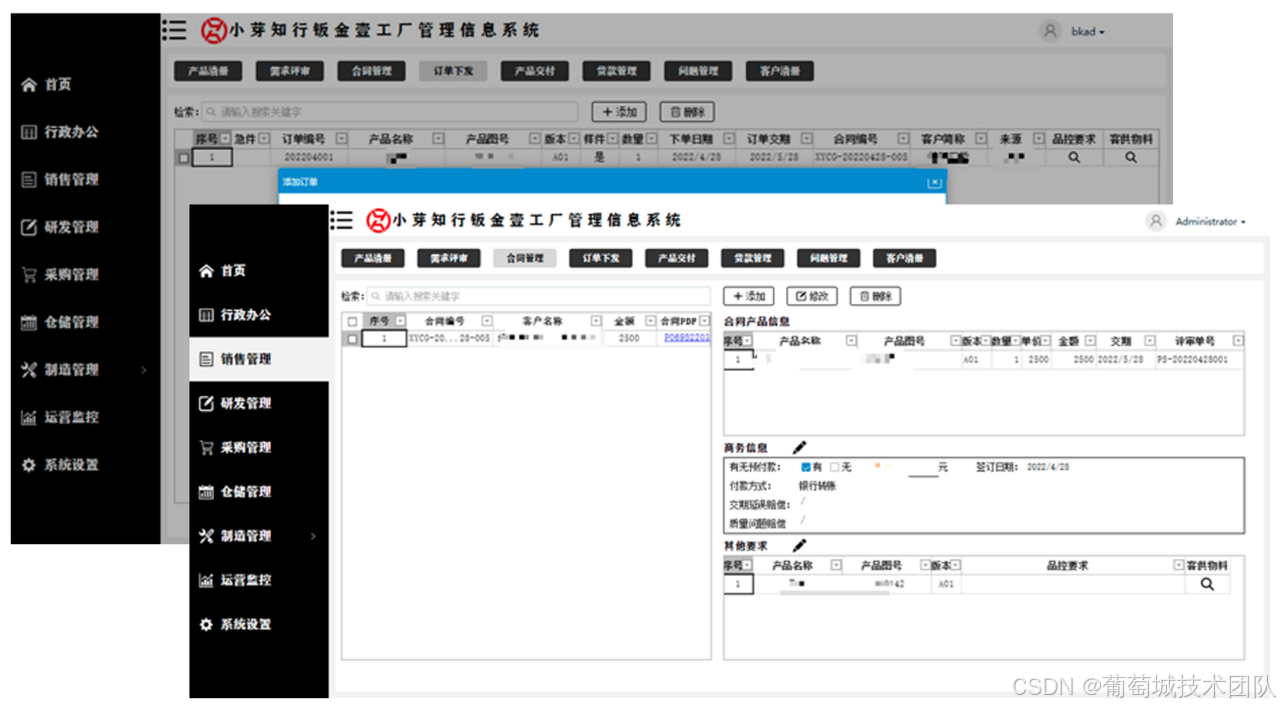Click 运营监控 chart icon in back window sidebar
The height and width of the screenshot is (708, 1280).
[29, 418]
